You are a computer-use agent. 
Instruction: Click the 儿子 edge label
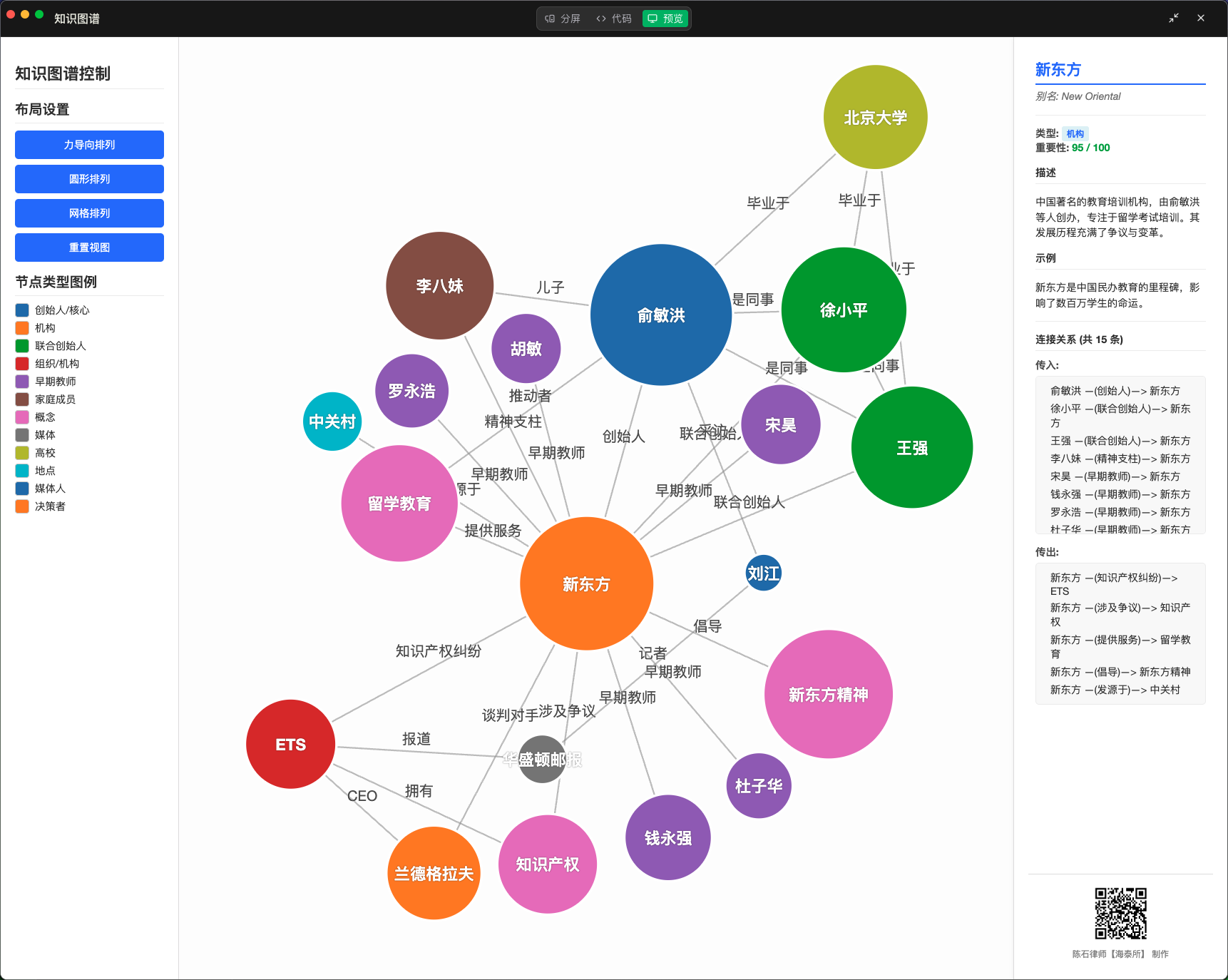551,287
